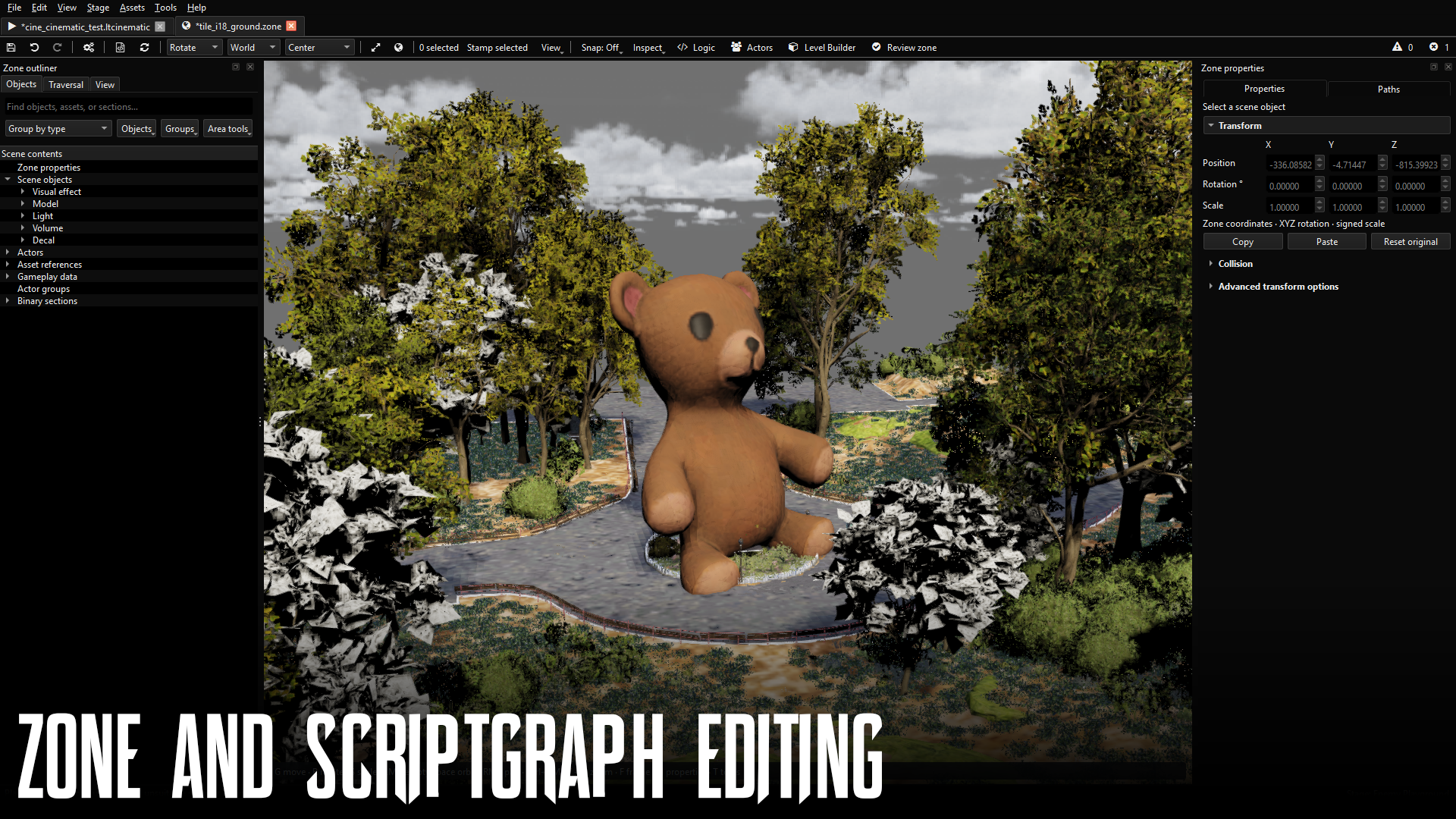Open the gears settings icon in toolbar
The image size is (1456, 819).
click(89, 47)
